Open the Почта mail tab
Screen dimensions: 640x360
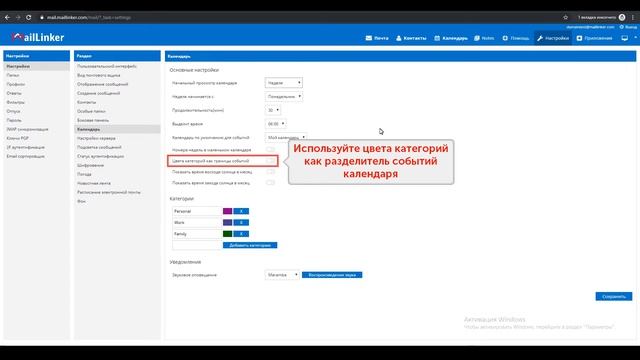point(377,38)
